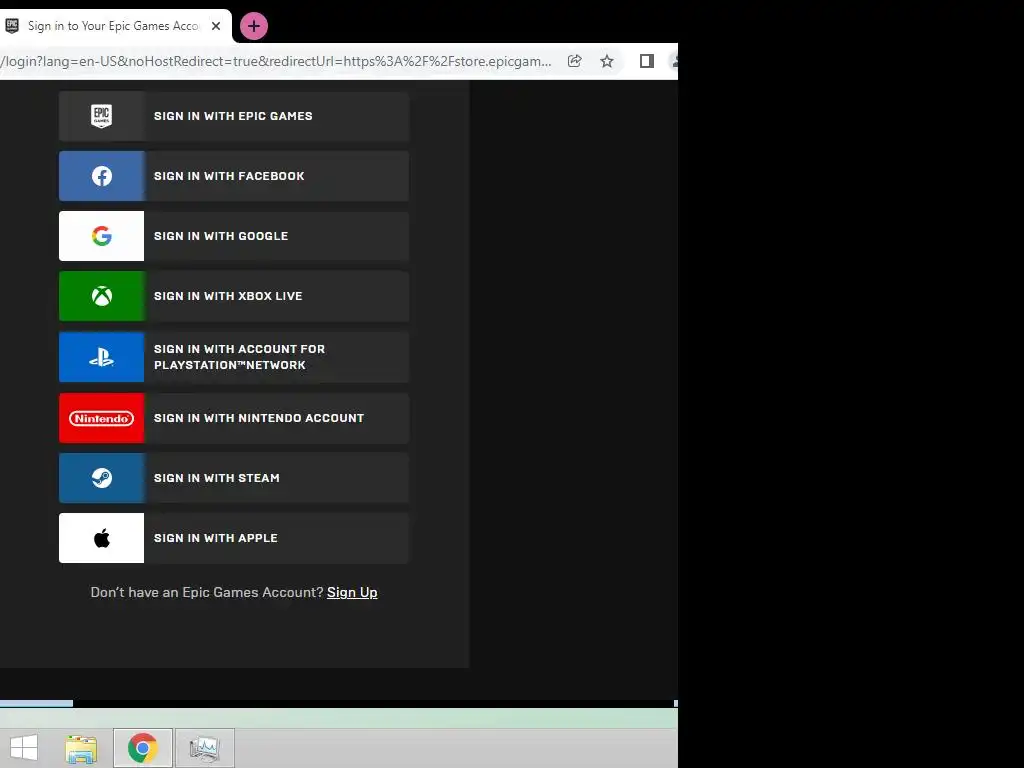Click the Apple logo icon
The width and height of the screenshot is (1024, 768).
(x=101, y=538)
